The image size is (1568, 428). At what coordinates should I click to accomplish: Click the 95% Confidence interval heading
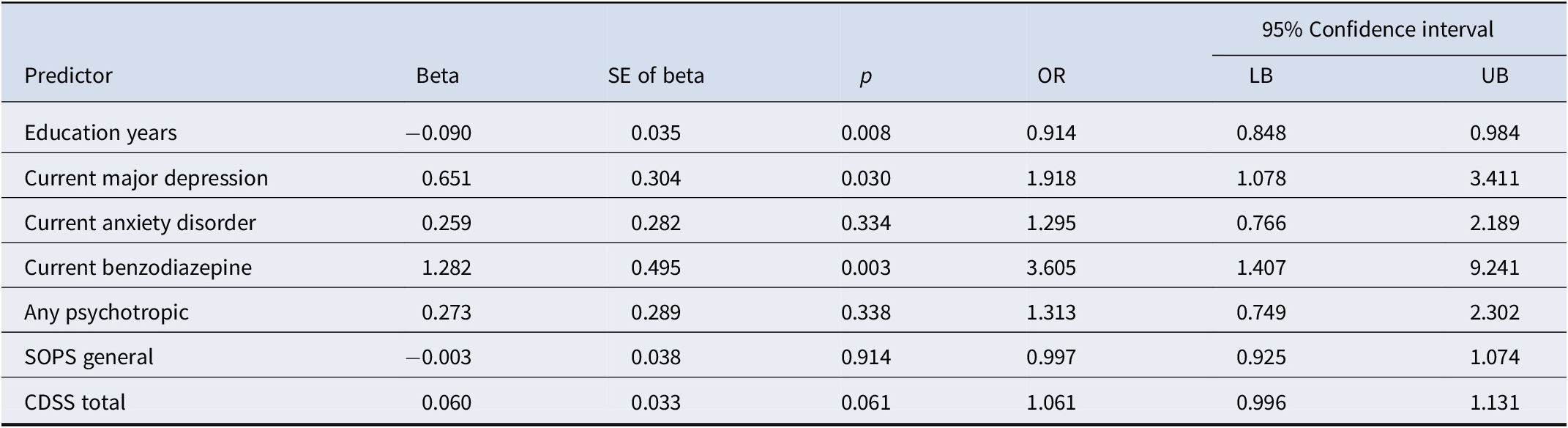point(1378,29)
